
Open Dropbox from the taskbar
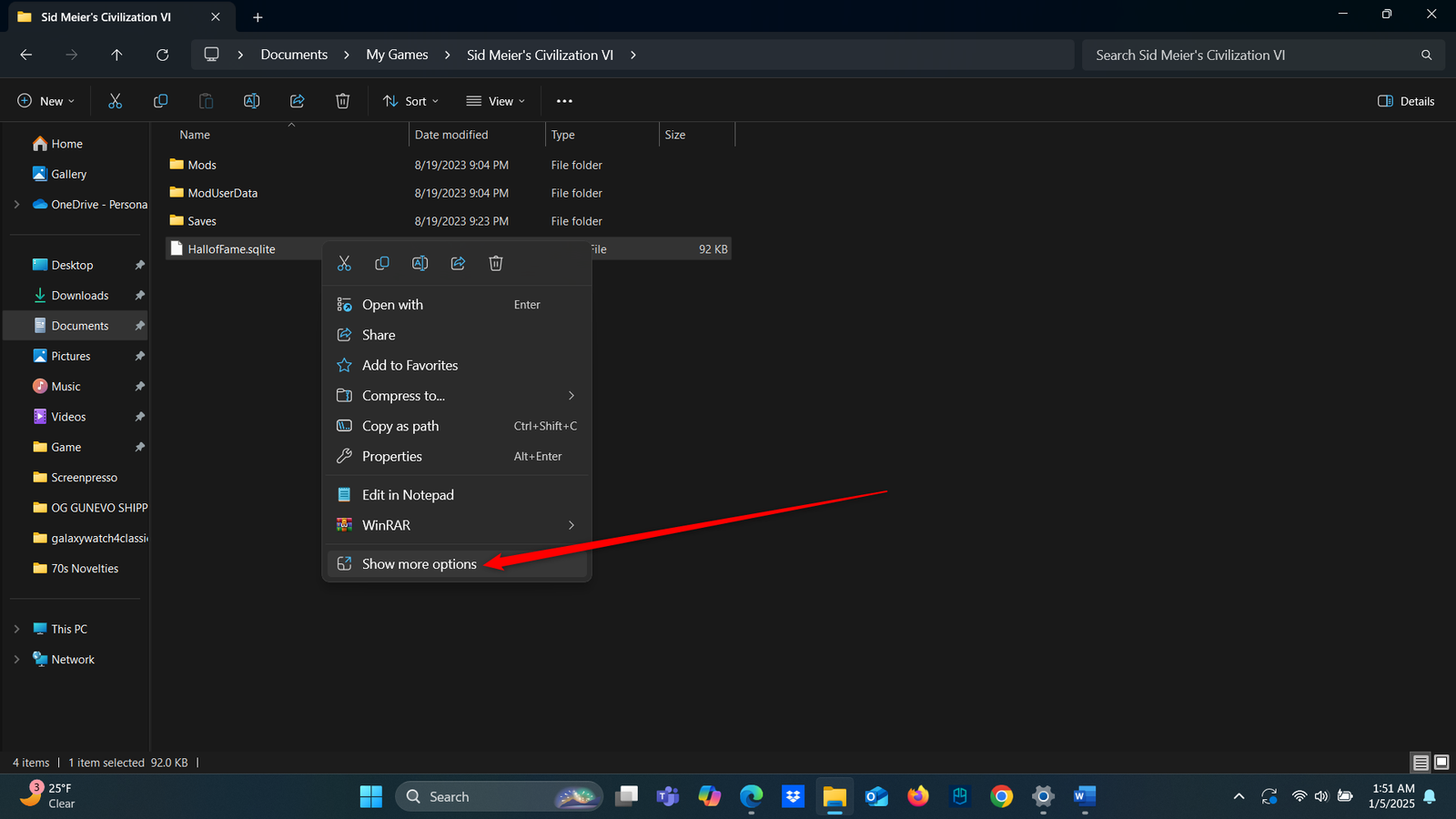(x=793, y=796)
